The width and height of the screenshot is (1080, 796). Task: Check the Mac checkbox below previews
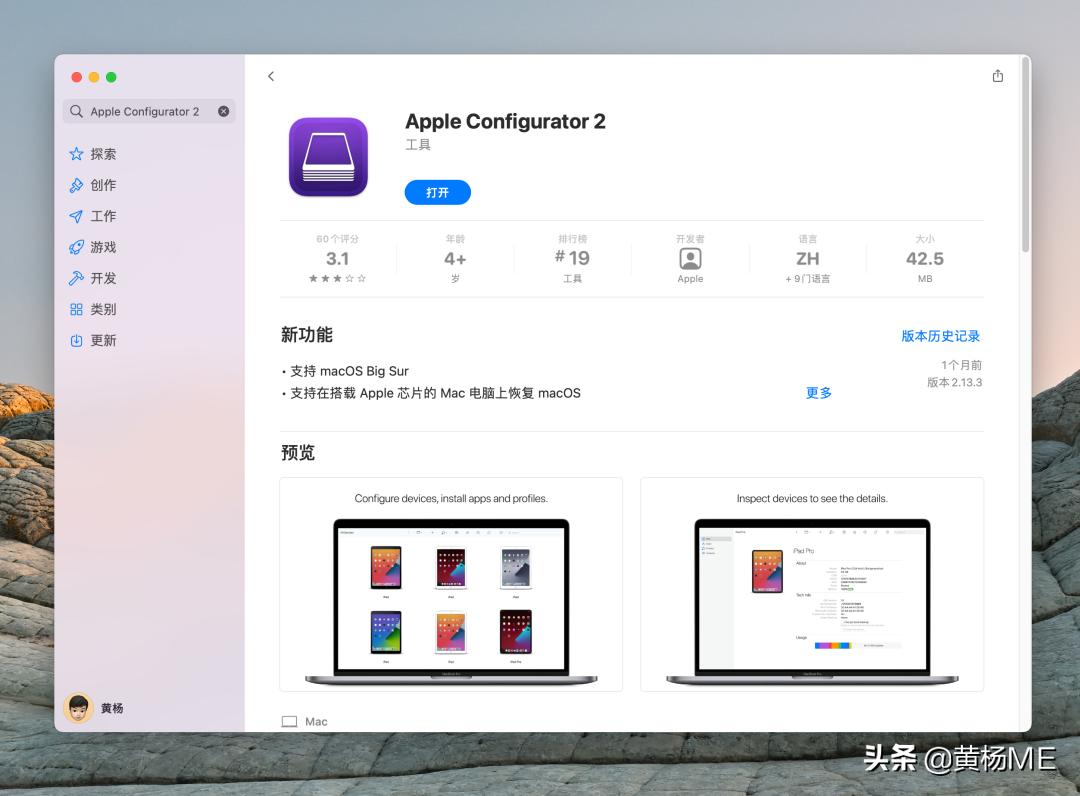(289, 720)
